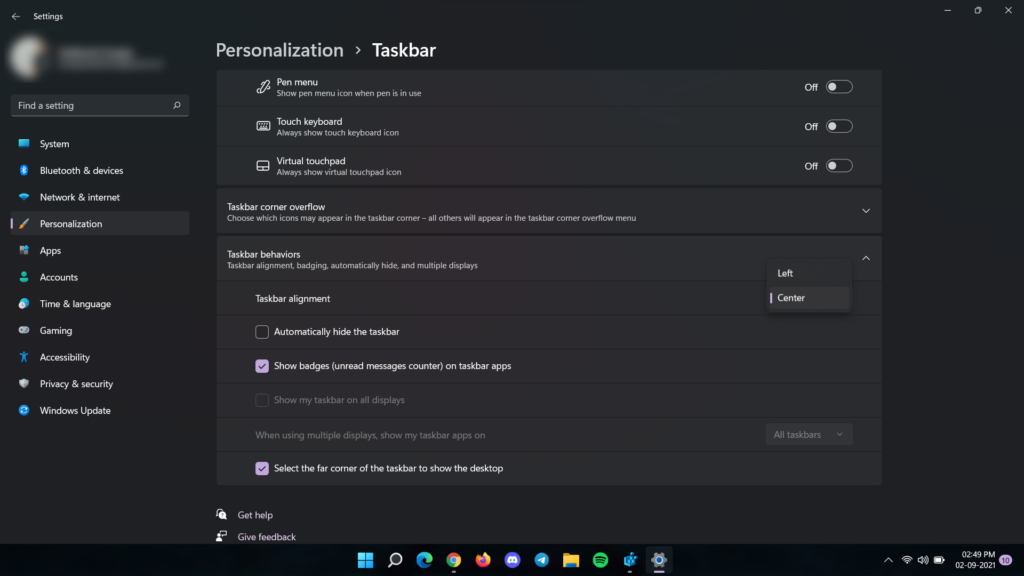This screenshot has height=576, width=1024.
Task: Expand the Taskbar corner overflow section
Action: point(866,211)
